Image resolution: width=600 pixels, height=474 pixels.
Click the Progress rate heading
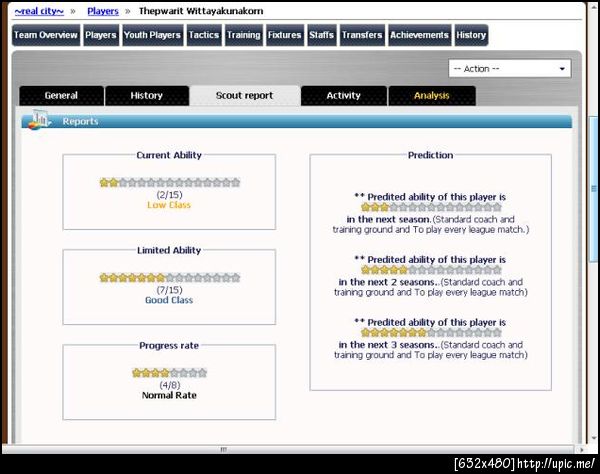(x=169, y=346)
